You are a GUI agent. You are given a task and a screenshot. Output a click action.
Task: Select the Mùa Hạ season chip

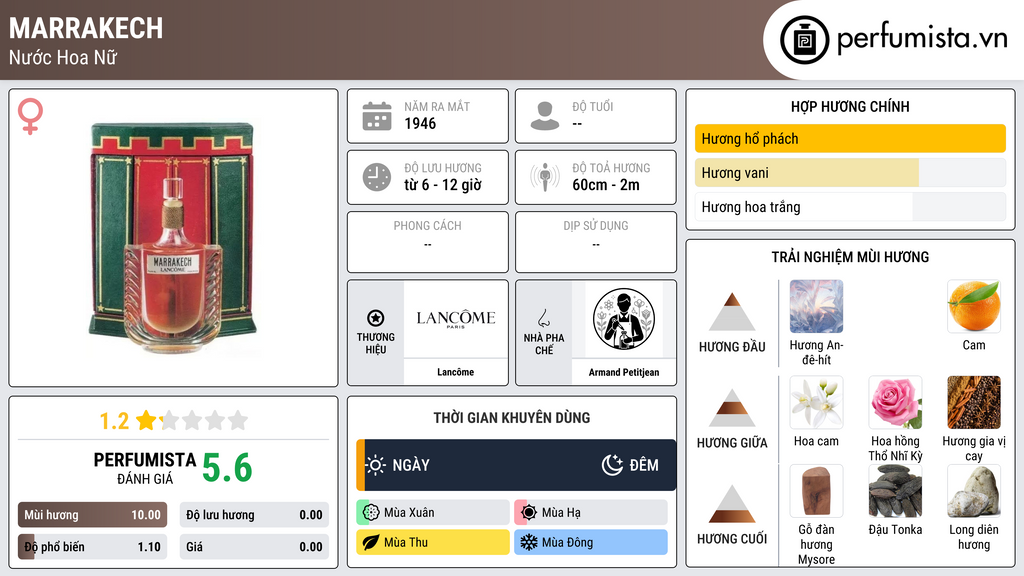coord(591,513)
